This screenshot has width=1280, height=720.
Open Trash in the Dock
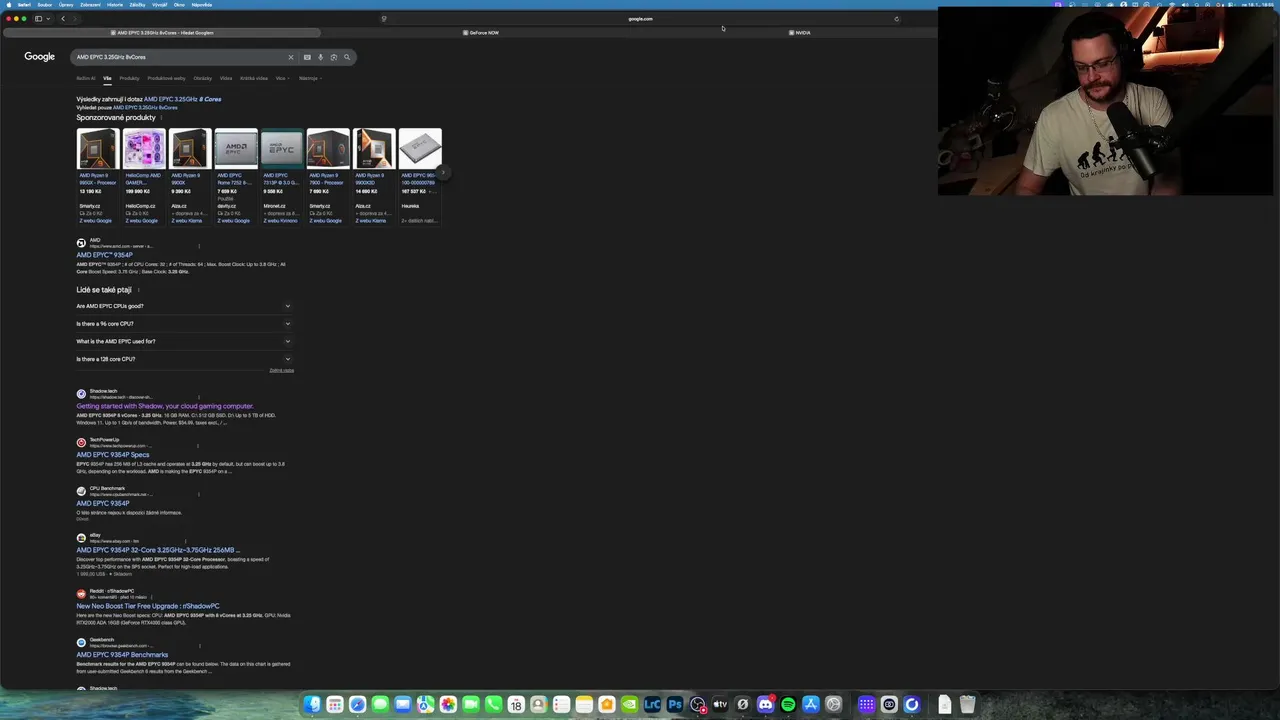coord(967,704)
